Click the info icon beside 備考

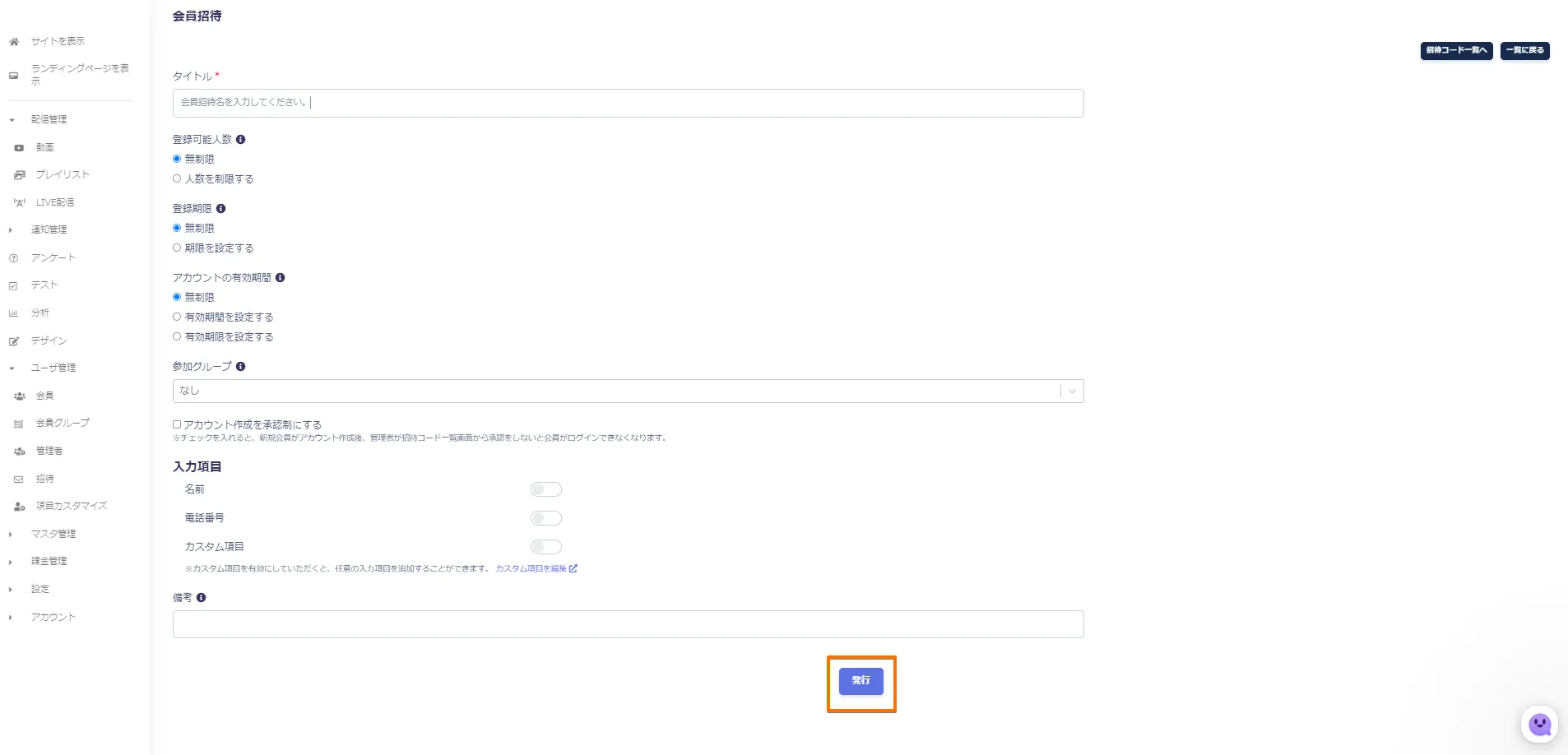click(x=202, y=598)
